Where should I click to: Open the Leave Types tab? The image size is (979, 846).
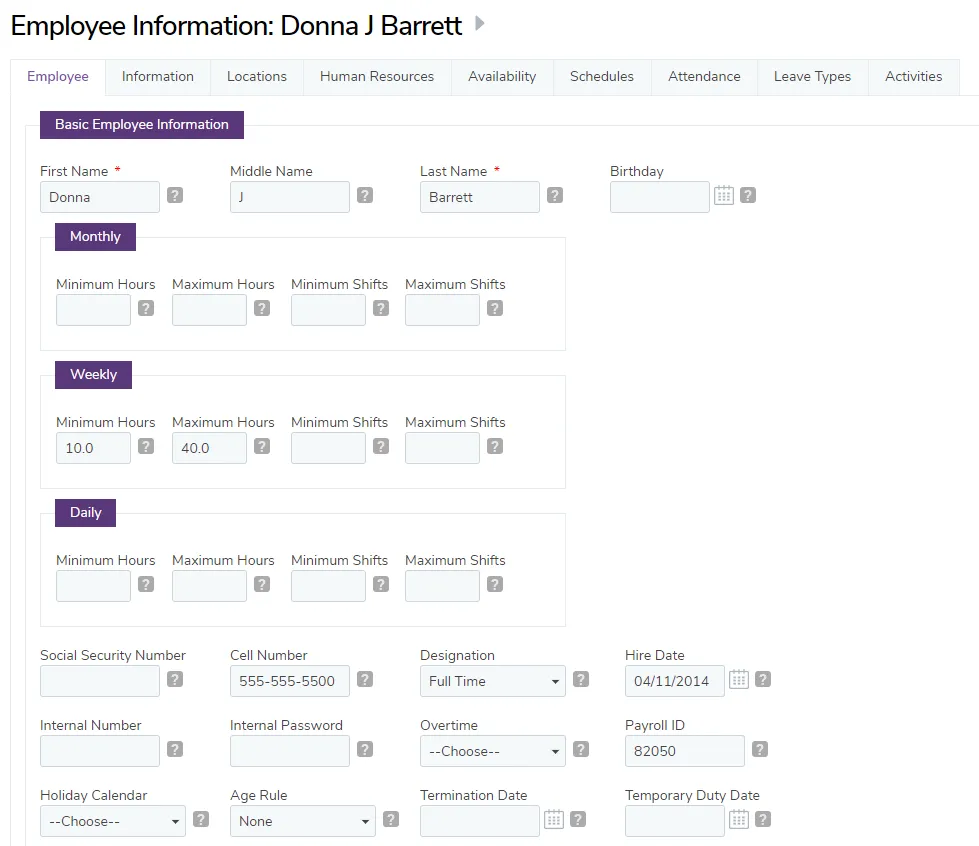click(x=812, y=77)
